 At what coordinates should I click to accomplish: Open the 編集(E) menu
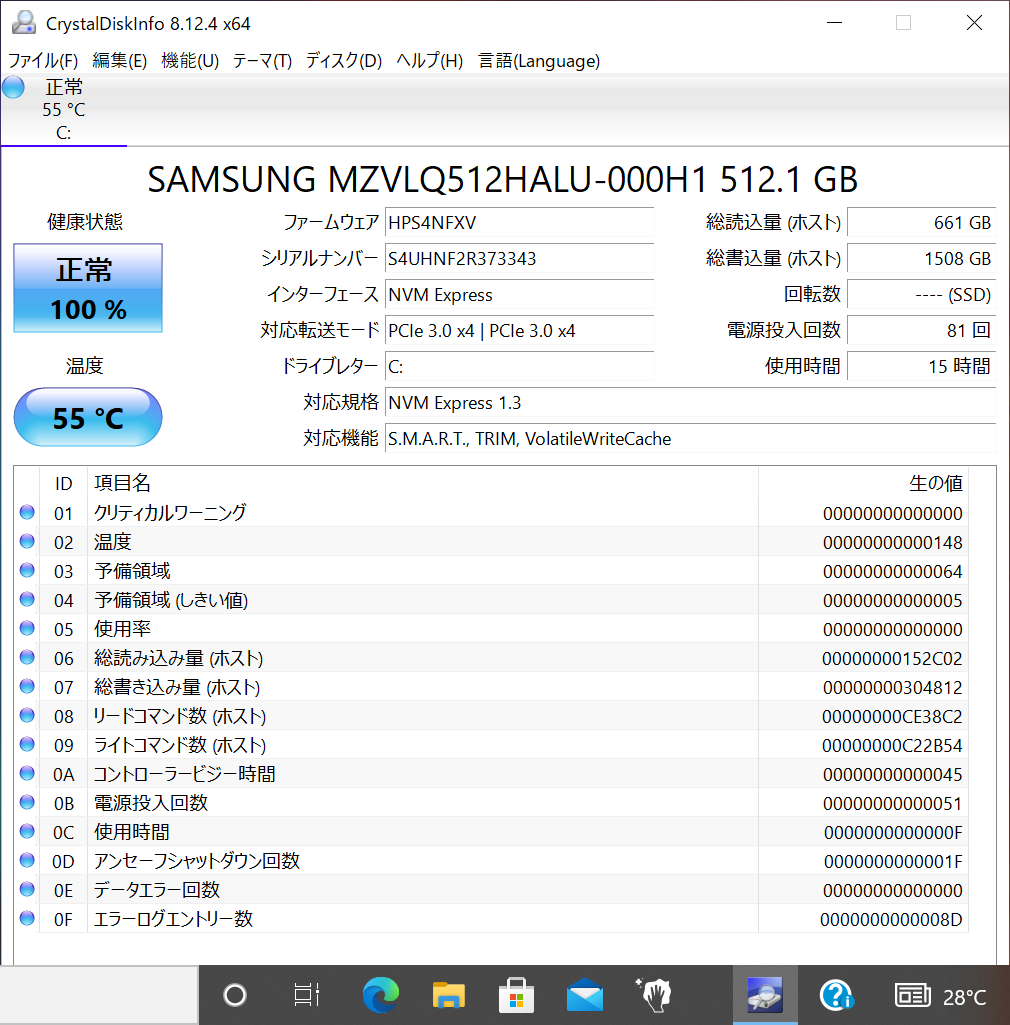pos(120,61)
